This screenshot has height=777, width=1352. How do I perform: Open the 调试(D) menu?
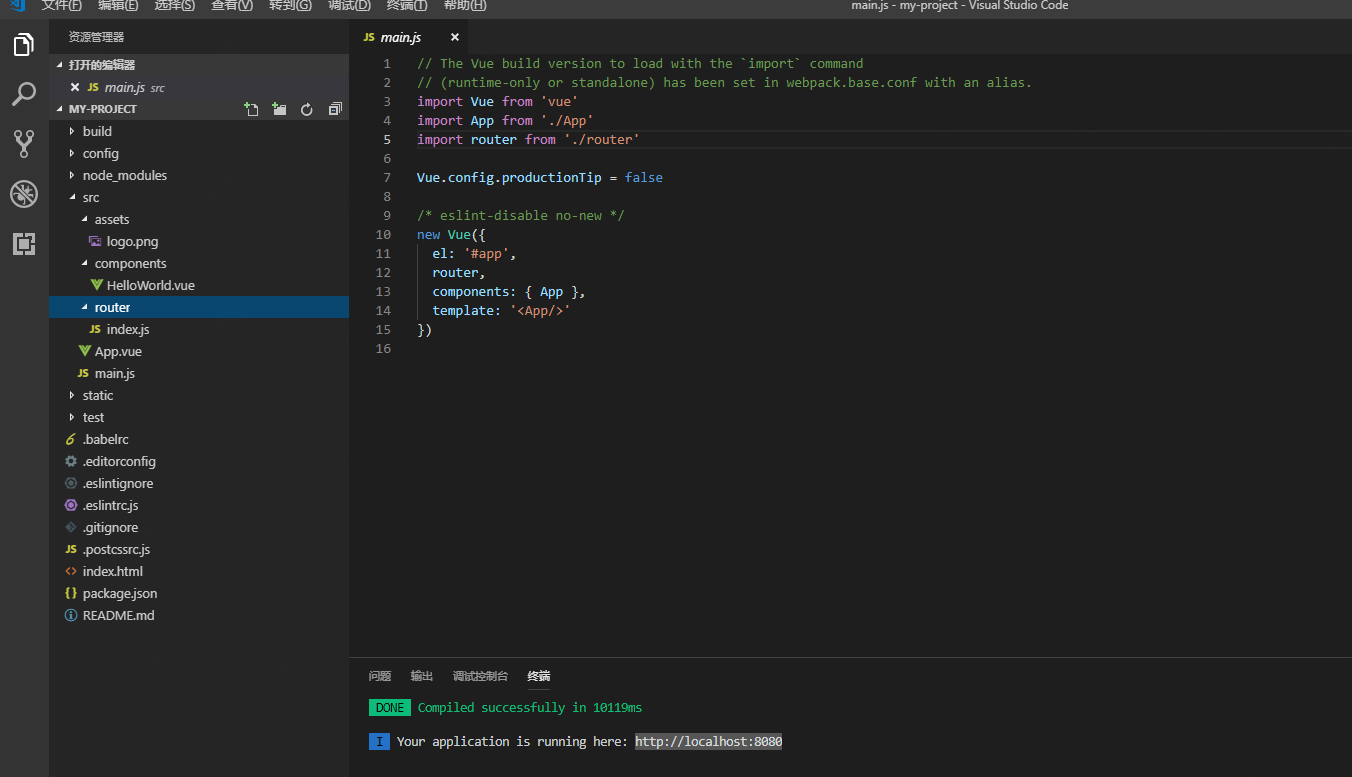(349, 6)
